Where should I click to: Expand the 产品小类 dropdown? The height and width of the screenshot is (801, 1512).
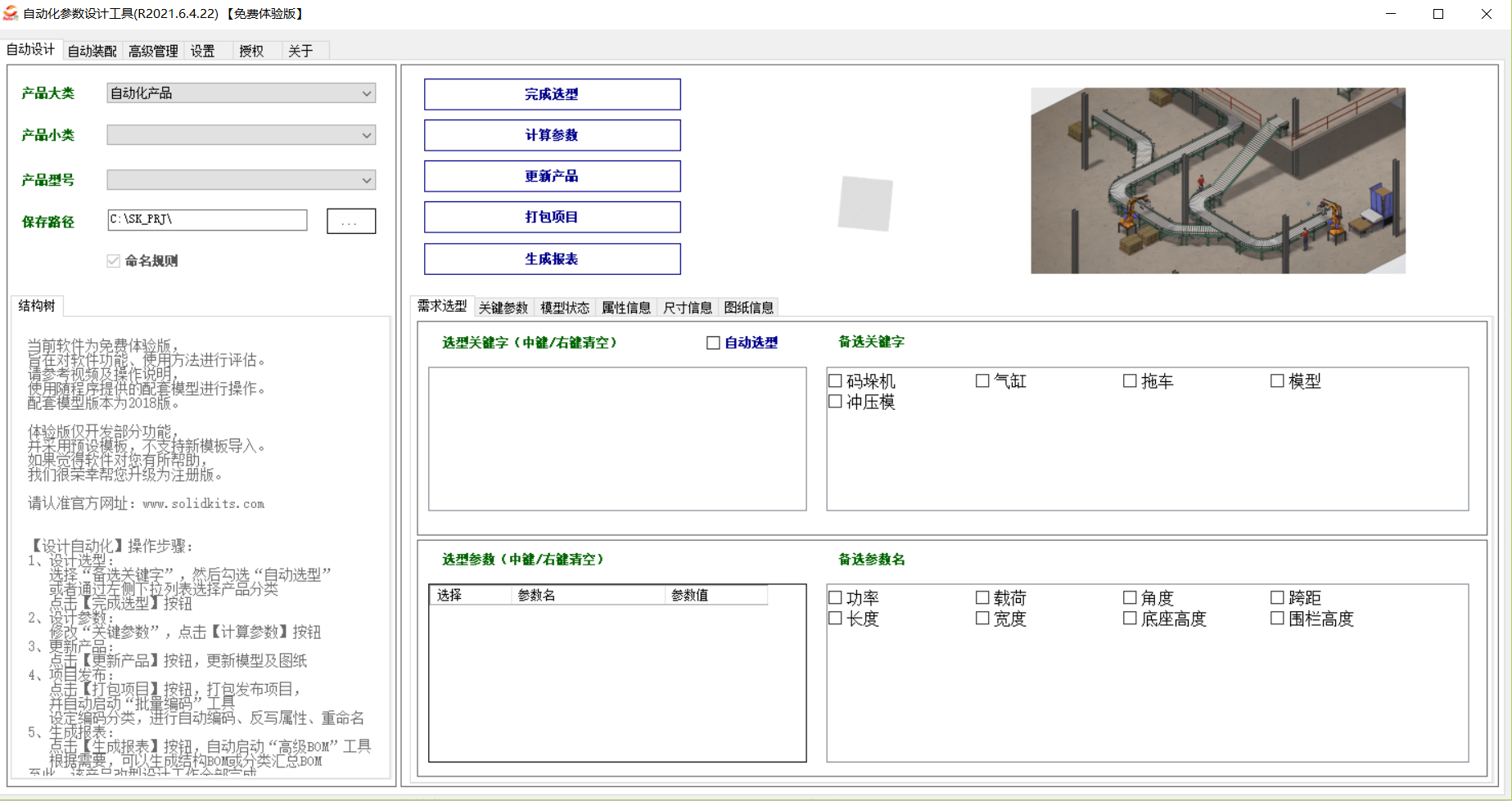coord(241,135)
